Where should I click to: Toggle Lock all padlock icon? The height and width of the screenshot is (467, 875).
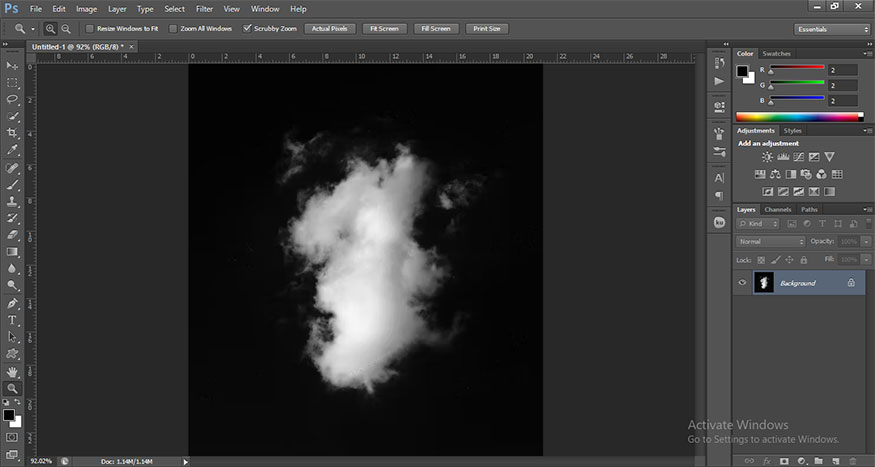804,260
